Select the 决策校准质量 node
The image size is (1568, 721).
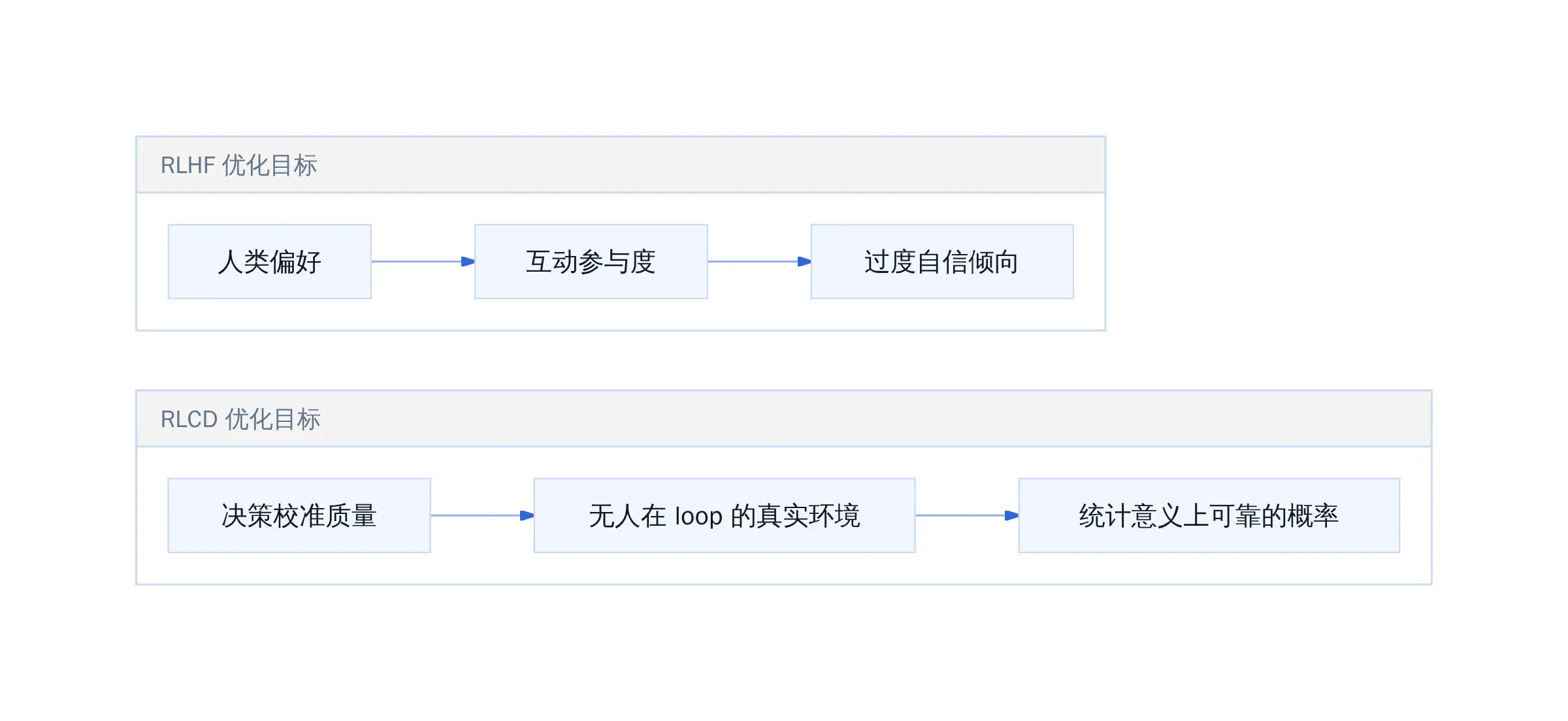click(x=299, y=516)
